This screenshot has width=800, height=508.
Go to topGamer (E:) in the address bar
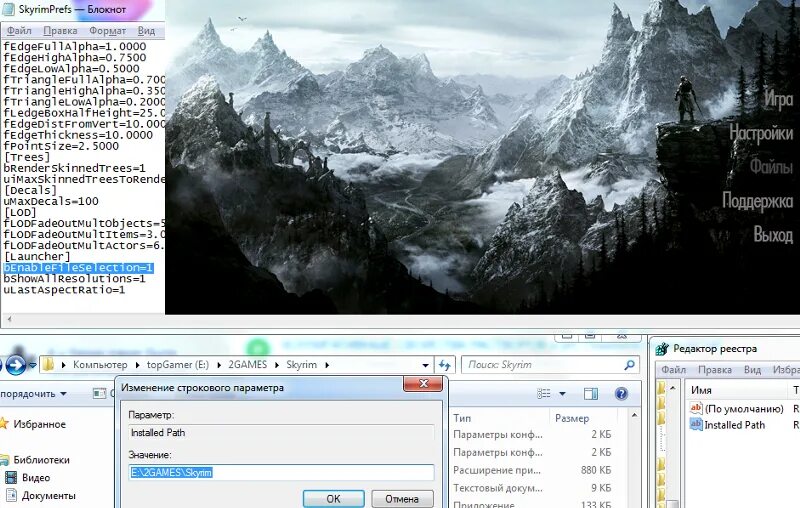(x=178, y=365)
